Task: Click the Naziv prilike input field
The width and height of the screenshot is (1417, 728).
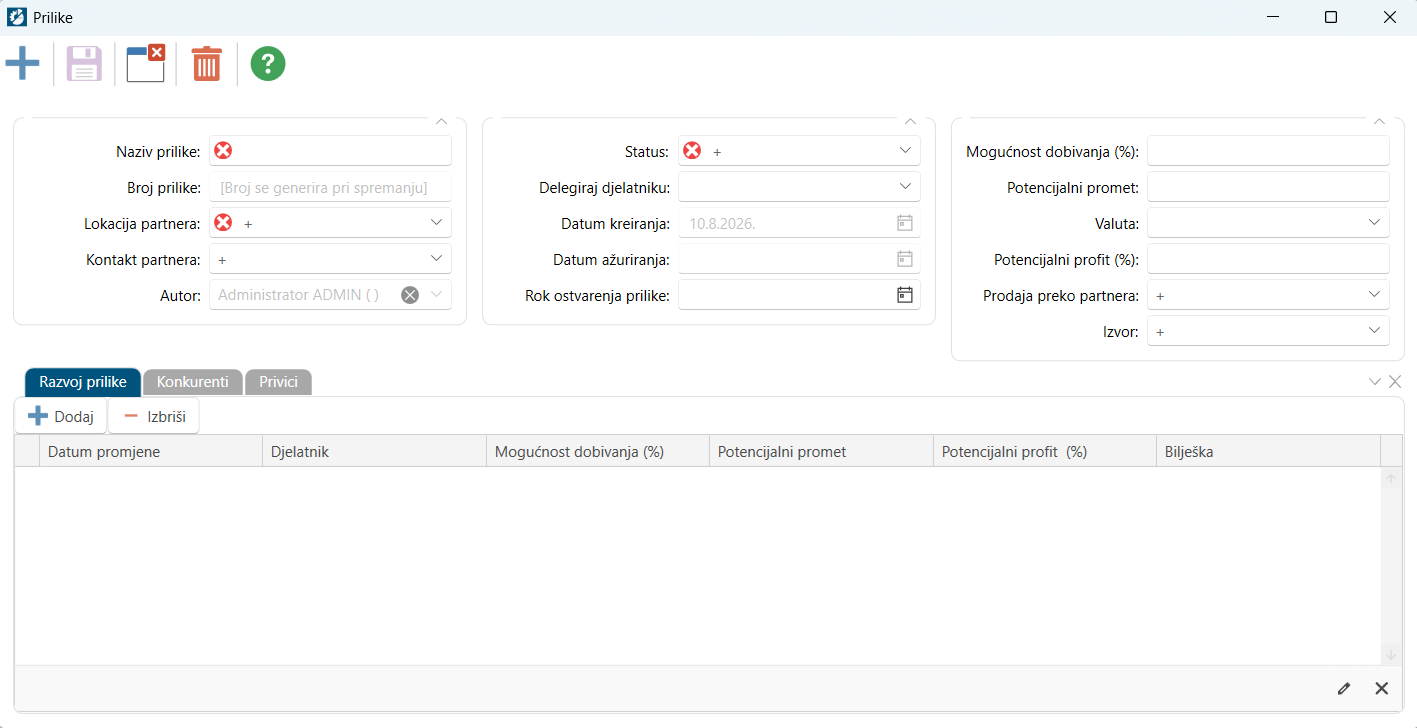Action: point(330,151)
